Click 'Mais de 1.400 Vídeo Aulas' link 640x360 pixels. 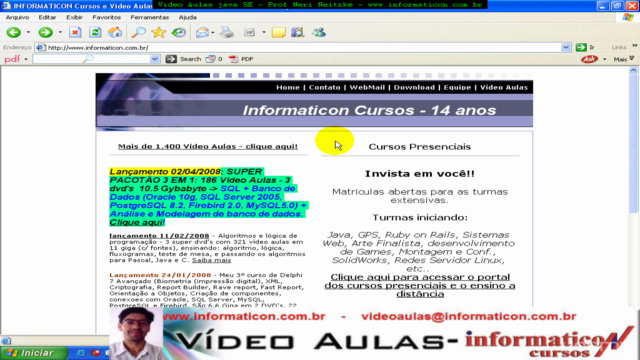[208, 146]
